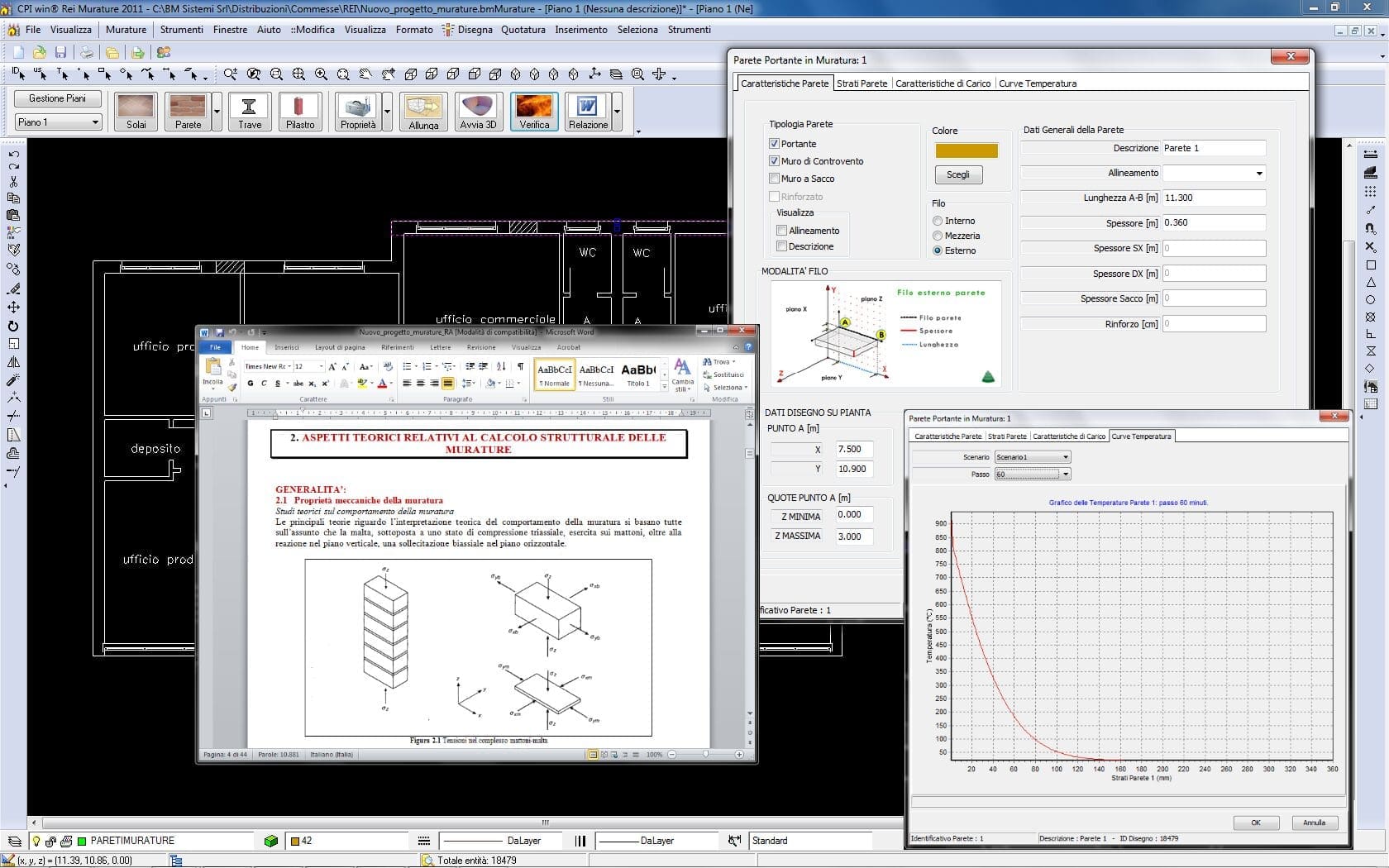Click the Pilastro column icon
The height and width of the screenshot is (868, 1389).
[x=300, y=111]
